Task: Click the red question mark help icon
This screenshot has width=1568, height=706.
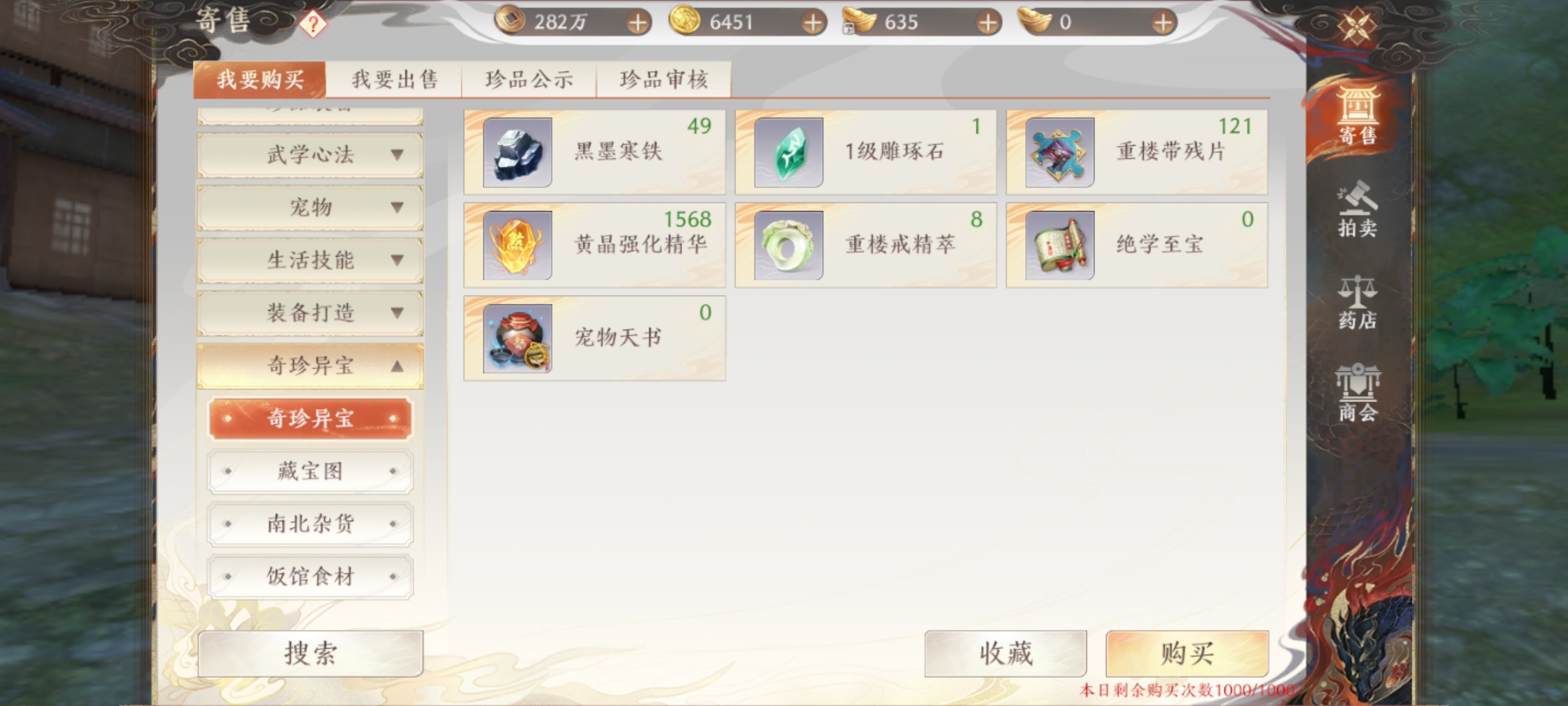Action: click(x=313, y=24)
